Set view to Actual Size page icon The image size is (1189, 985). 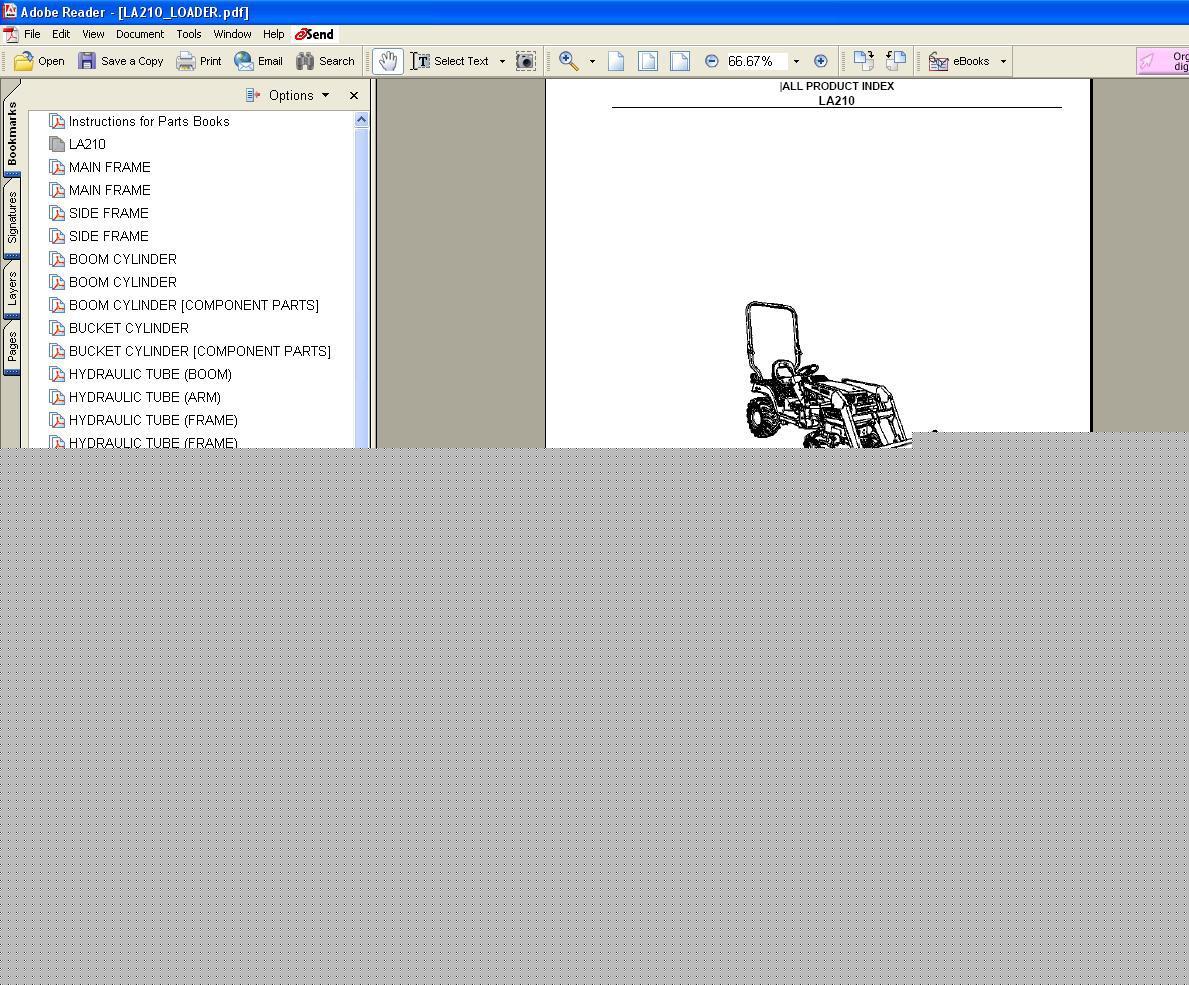point(616,61)
